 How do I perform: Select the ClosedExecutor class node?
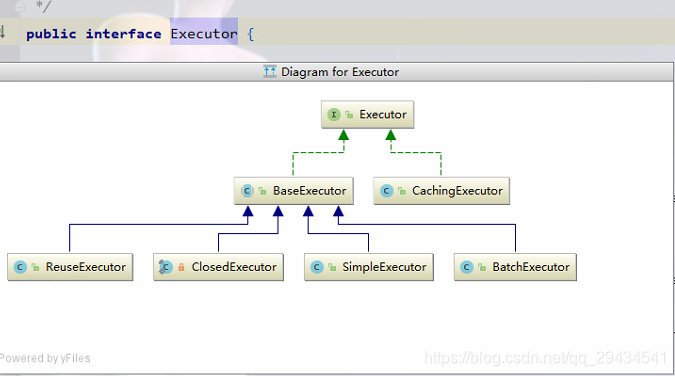click(x=218, y=267)
